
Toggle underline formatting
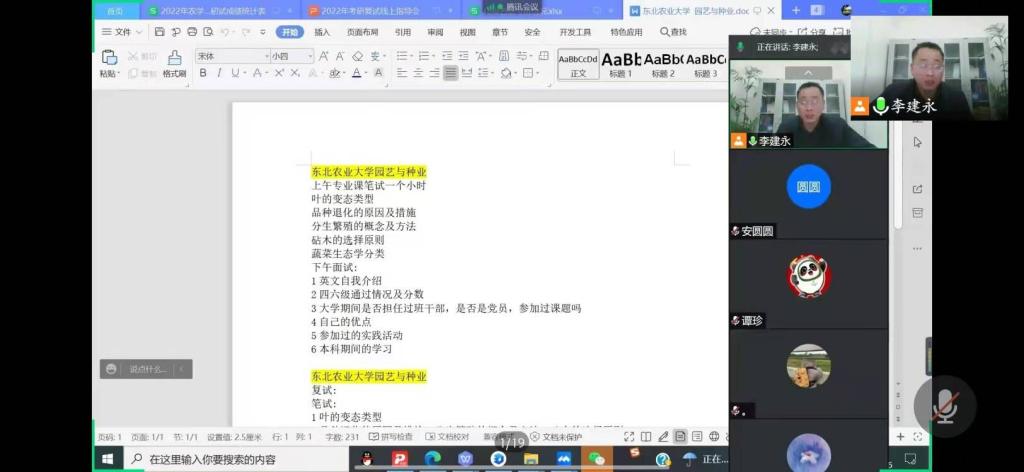pos(235,73)
